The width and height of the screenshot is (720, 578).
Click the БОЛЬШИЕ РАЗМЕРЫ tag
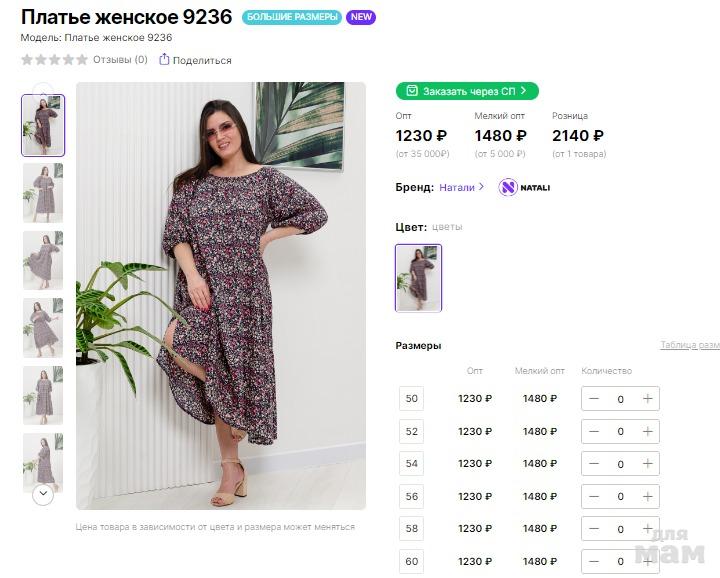click(x=291, y=18)
